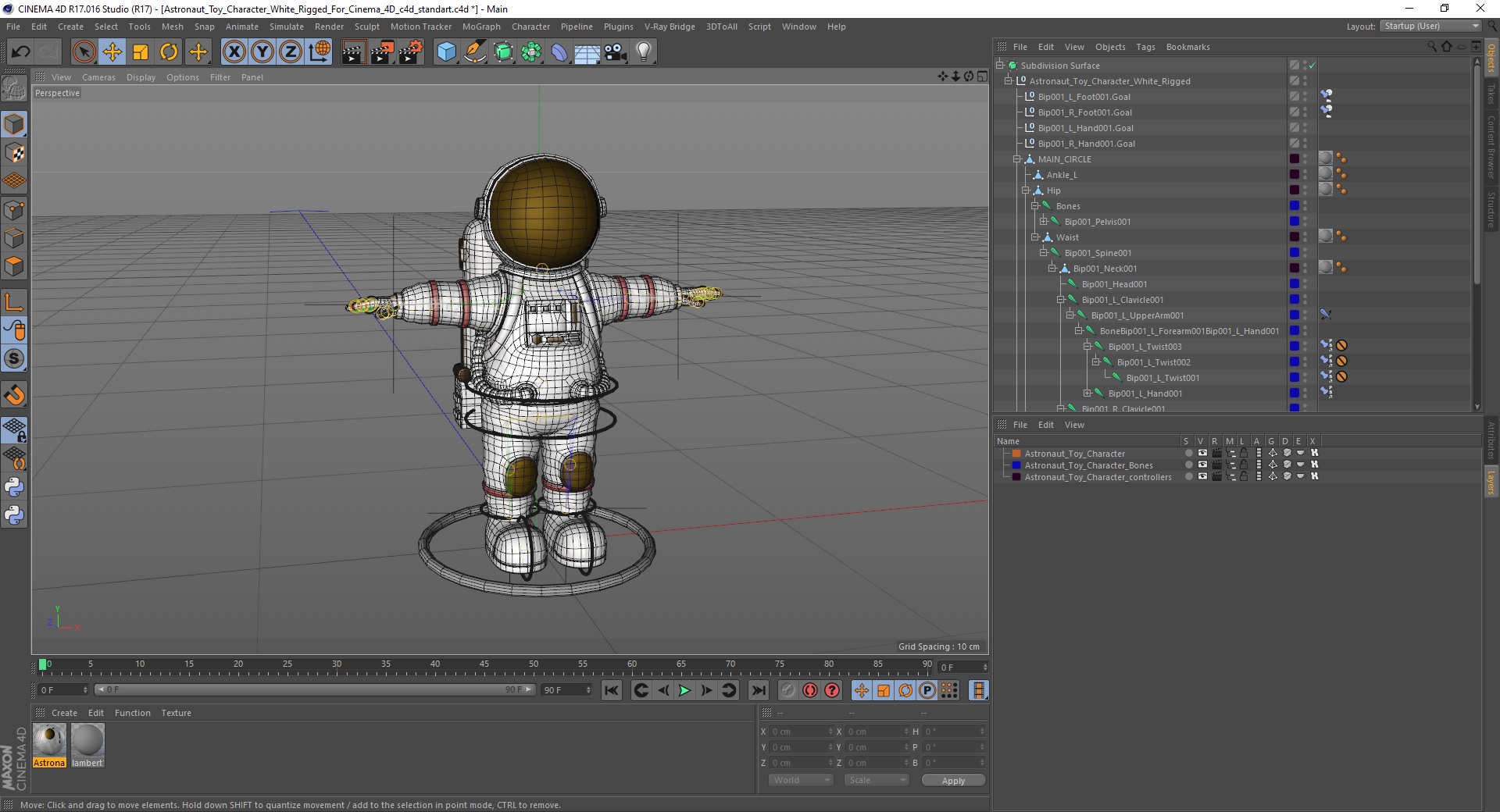
Task: Open the Render to Picture Viewer icon
Action: coord(381,52)
